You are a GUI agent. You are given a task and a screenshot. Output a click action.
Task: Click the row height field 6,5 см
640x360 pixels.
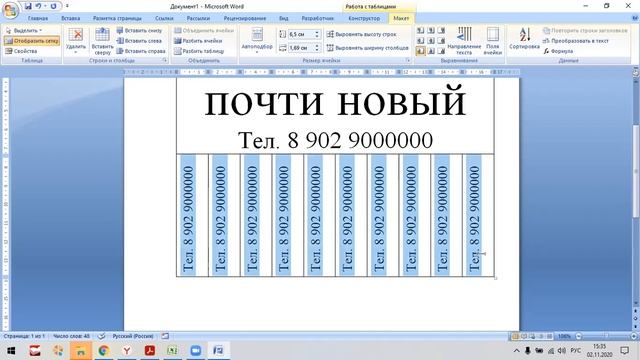(301, 35)
